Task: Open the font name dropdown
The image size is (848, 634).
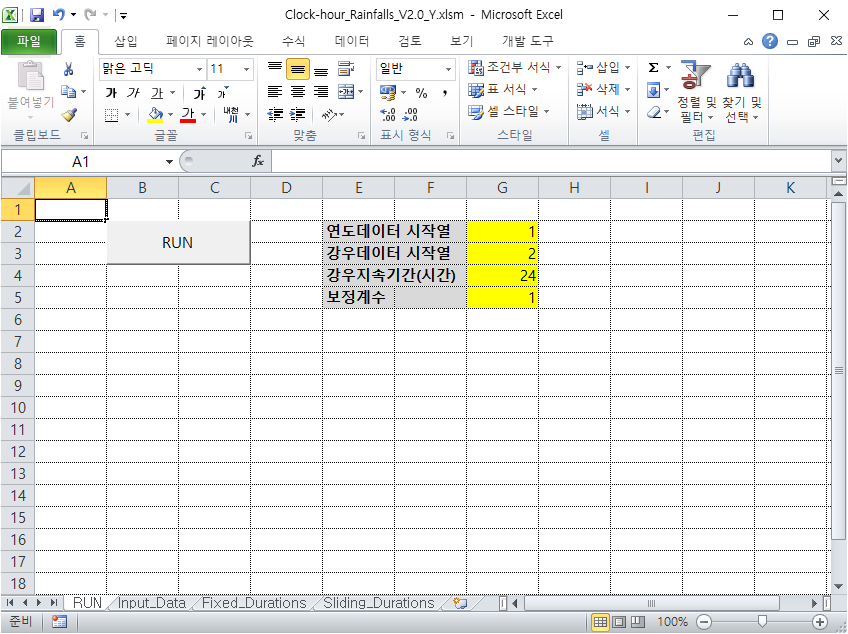Action: click(199, 69)
